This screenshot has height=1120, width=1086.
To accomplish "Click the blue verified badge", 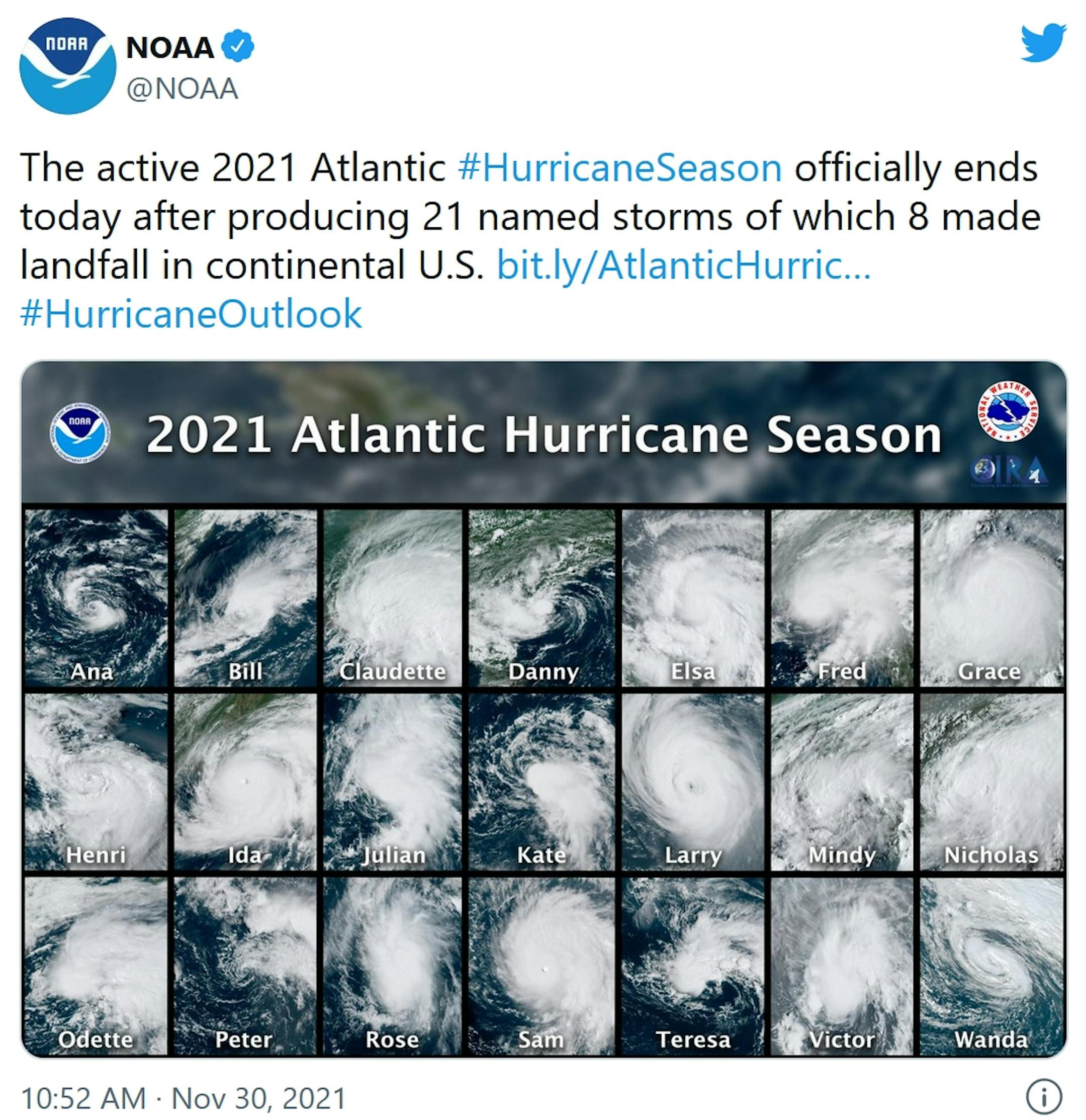I will click(238, 47).
